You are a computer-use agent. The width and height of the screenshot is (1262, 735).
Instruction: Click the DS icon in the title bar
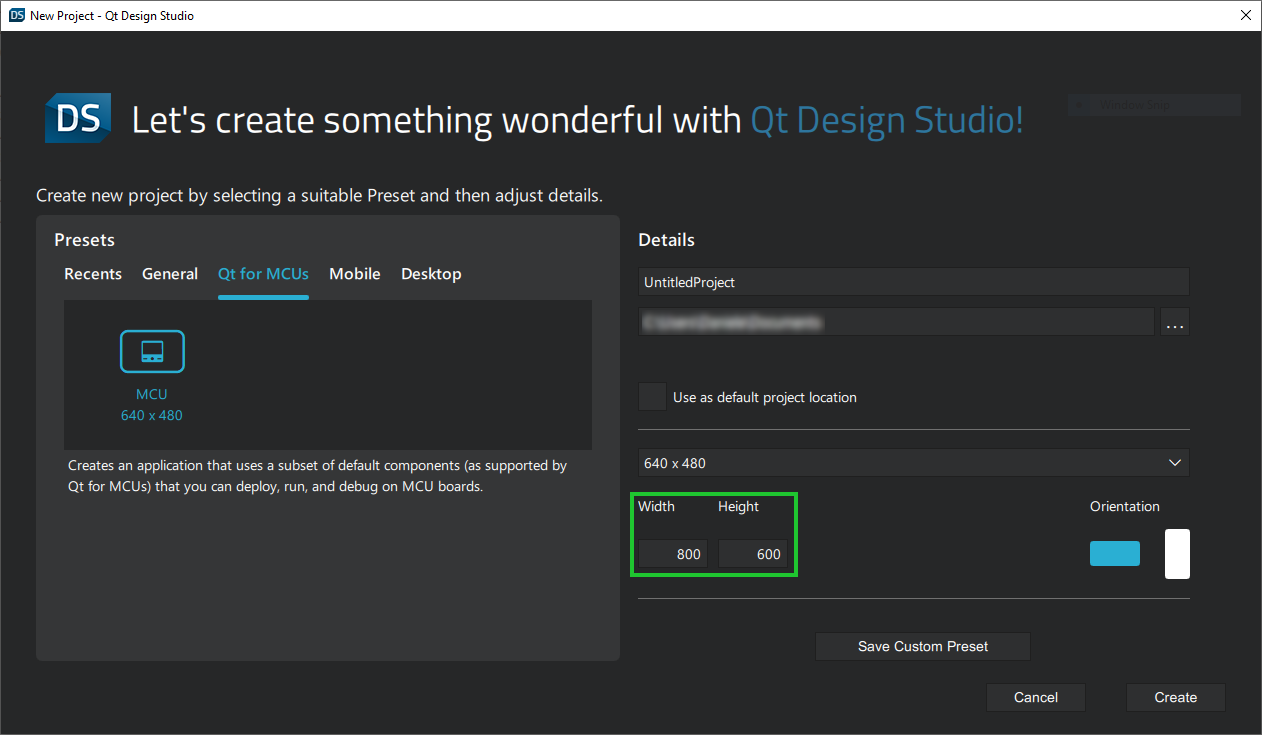coord(14,15)
